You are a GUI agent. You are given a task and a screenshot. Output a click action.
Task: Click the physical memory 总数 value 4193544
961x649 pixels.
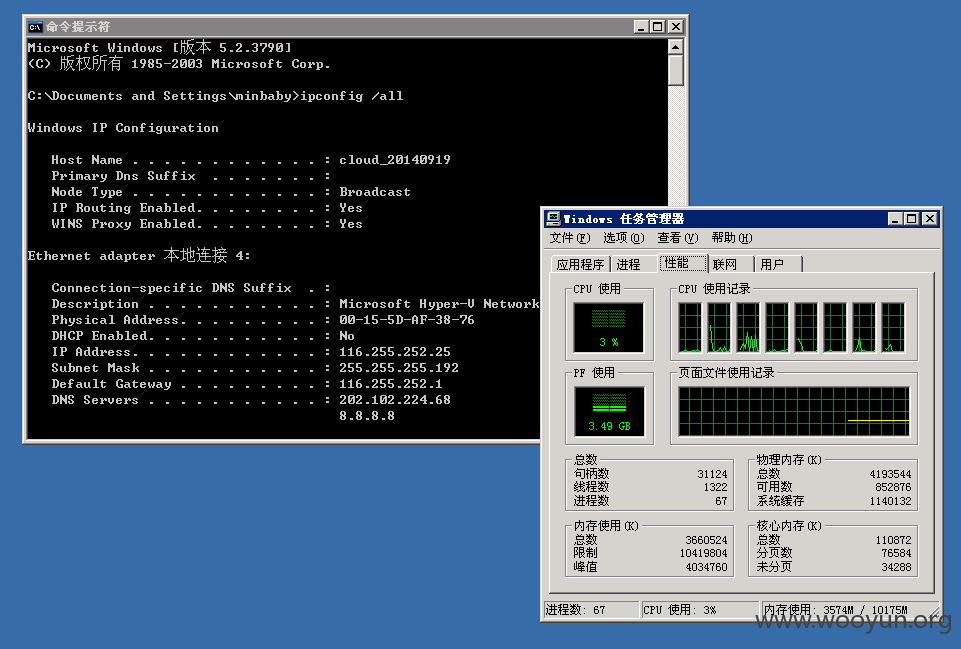pyautogui.click(x=891, y=474)
